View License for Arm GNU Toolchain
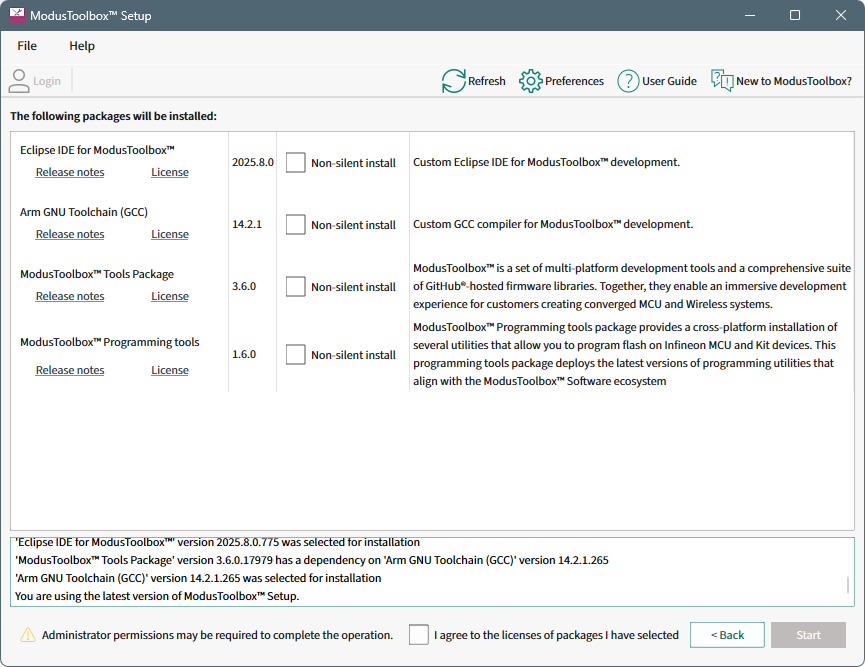865x667 pixels. tap(170, 234)
